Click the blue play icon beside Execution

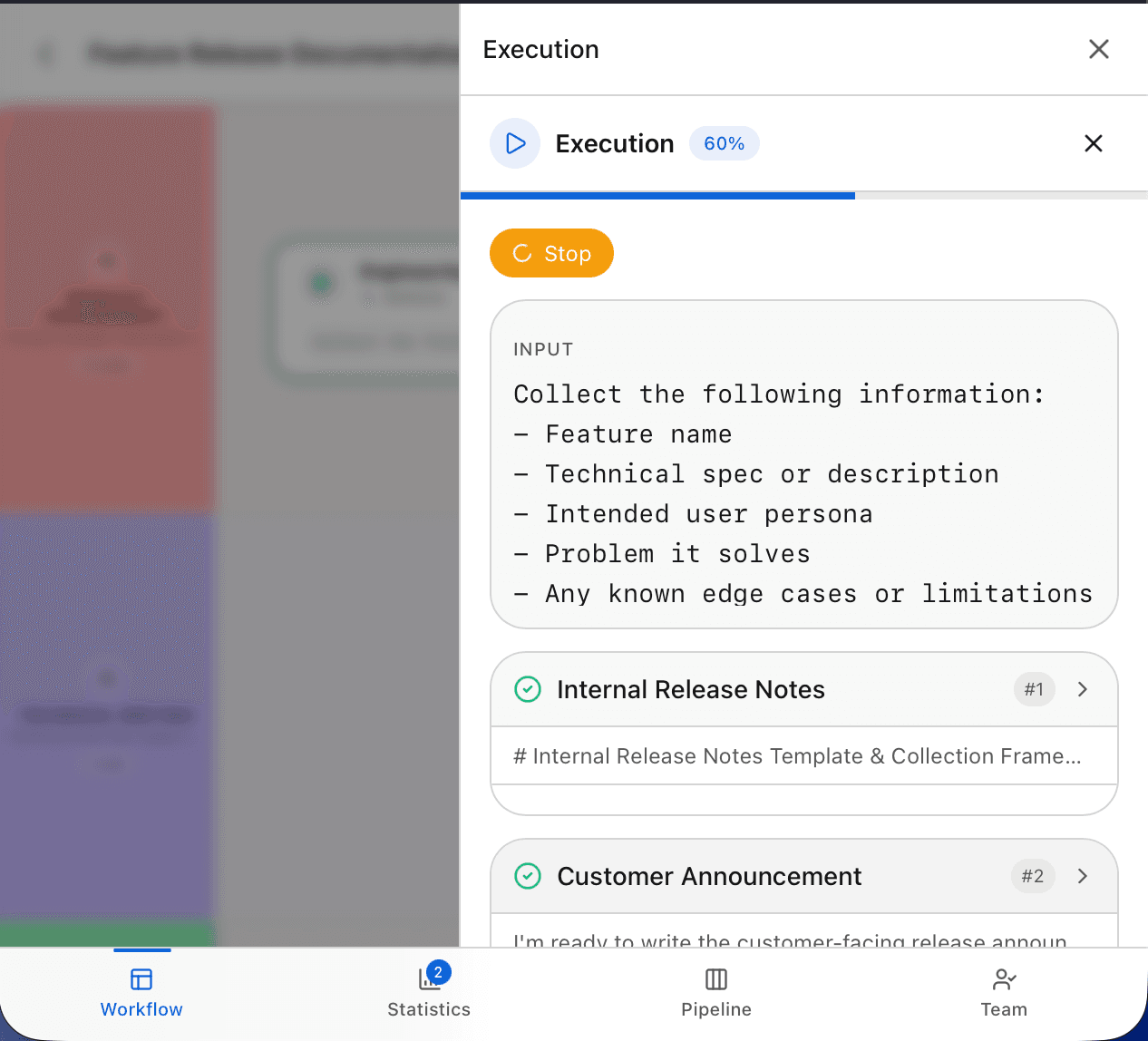[514, 143]
